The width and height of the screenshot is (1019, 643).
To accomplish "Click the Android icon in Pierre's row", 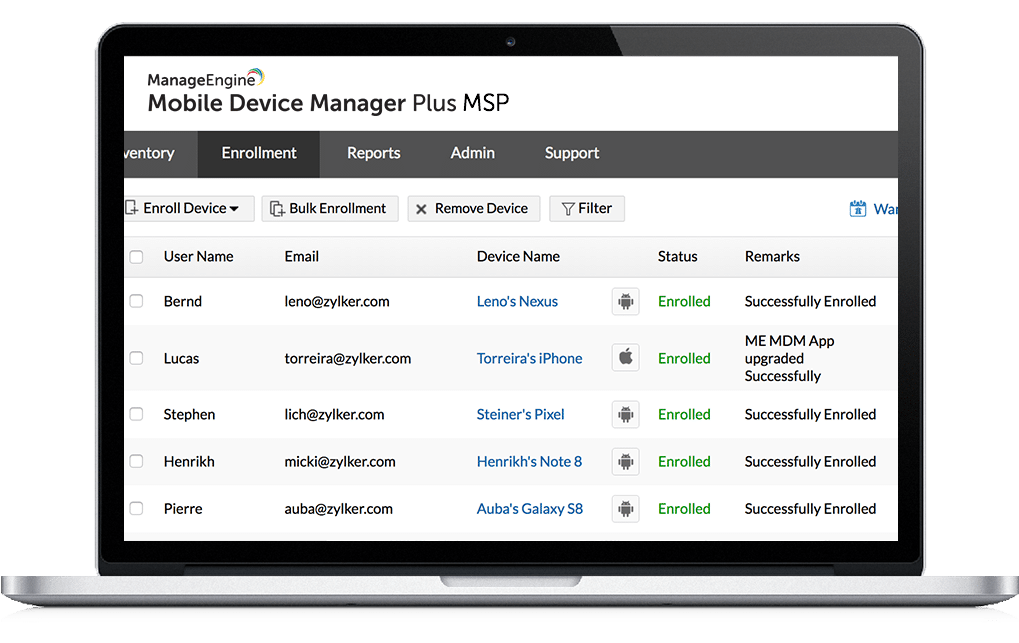I will [625, 508].
